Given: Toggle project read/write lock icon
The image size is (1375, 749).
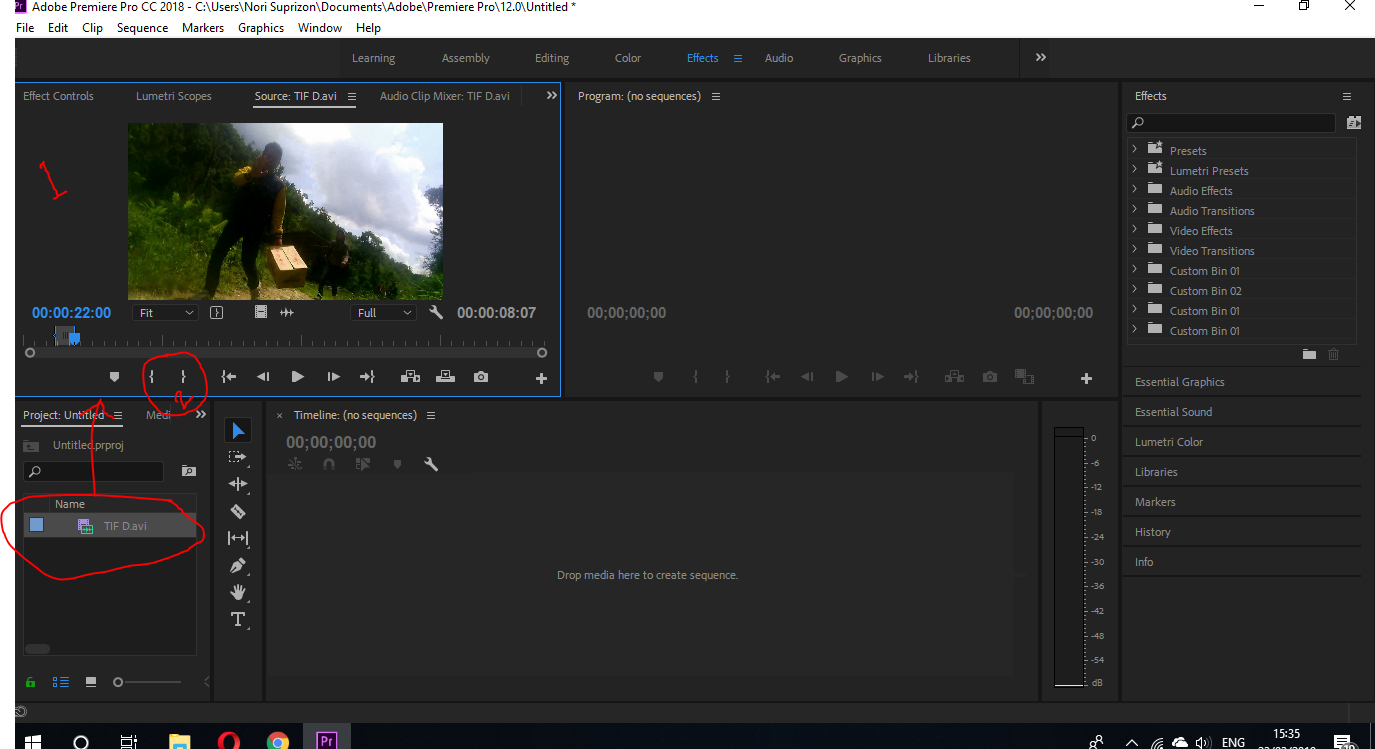Looking at the screenshot, I should pyautogui.click(x=31, y=682).
